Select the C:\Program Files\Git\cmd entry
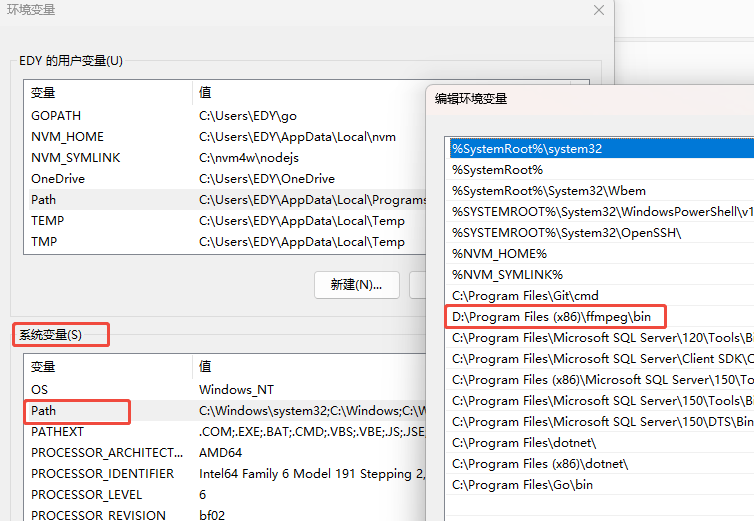Viewport: 754px width, 521px height. coord(525,296)
